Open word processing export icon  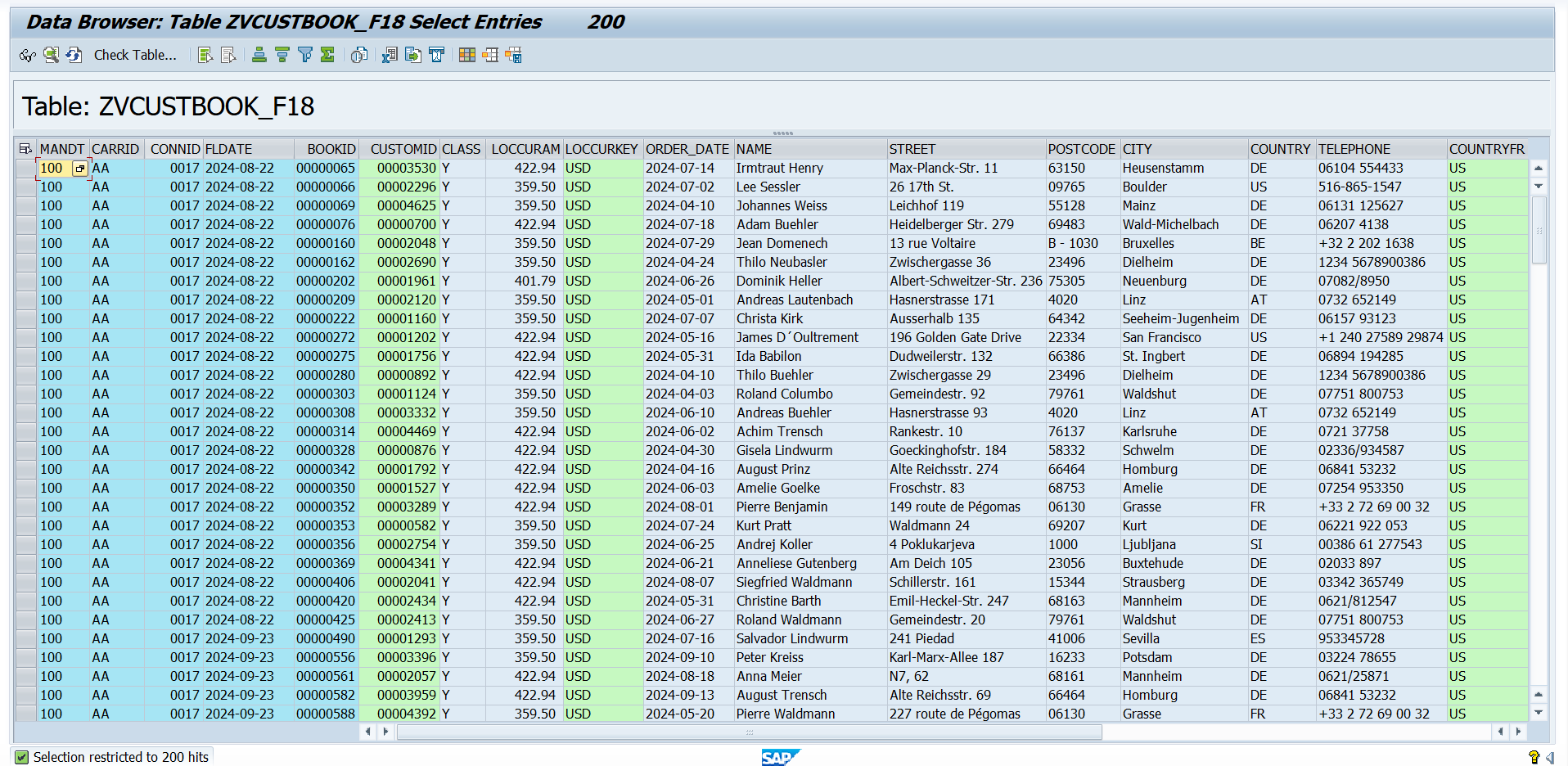click(436, 55)
